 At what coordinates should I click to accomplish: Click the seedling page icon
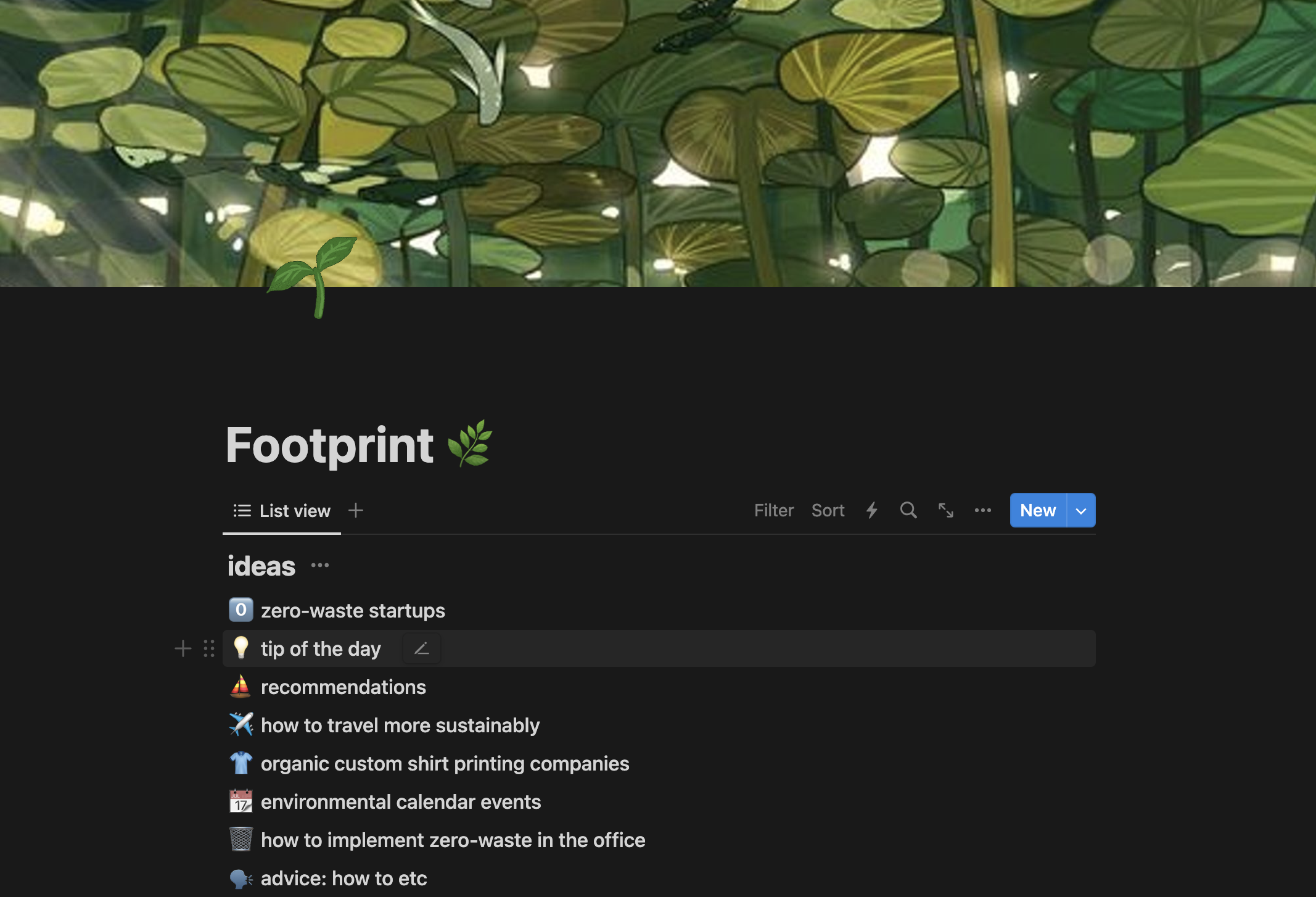click(313, 277)
